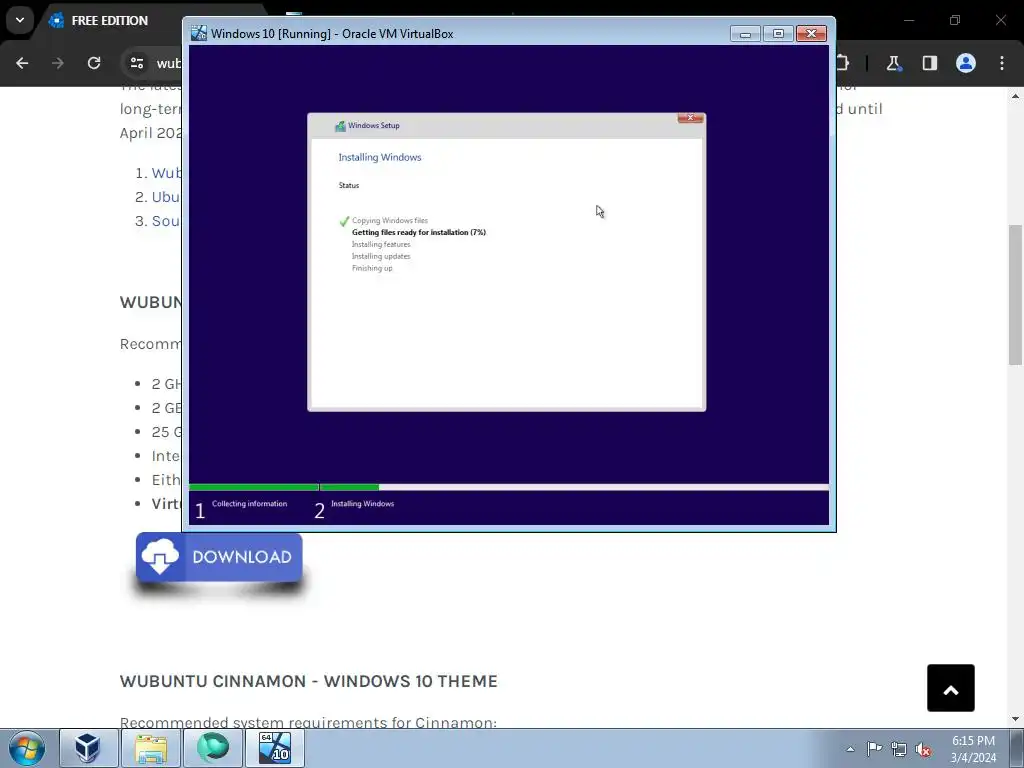This screenshot has width=1024, height=768.
Task: Close the Windows Setup dialog
Action: pos(690,118)
